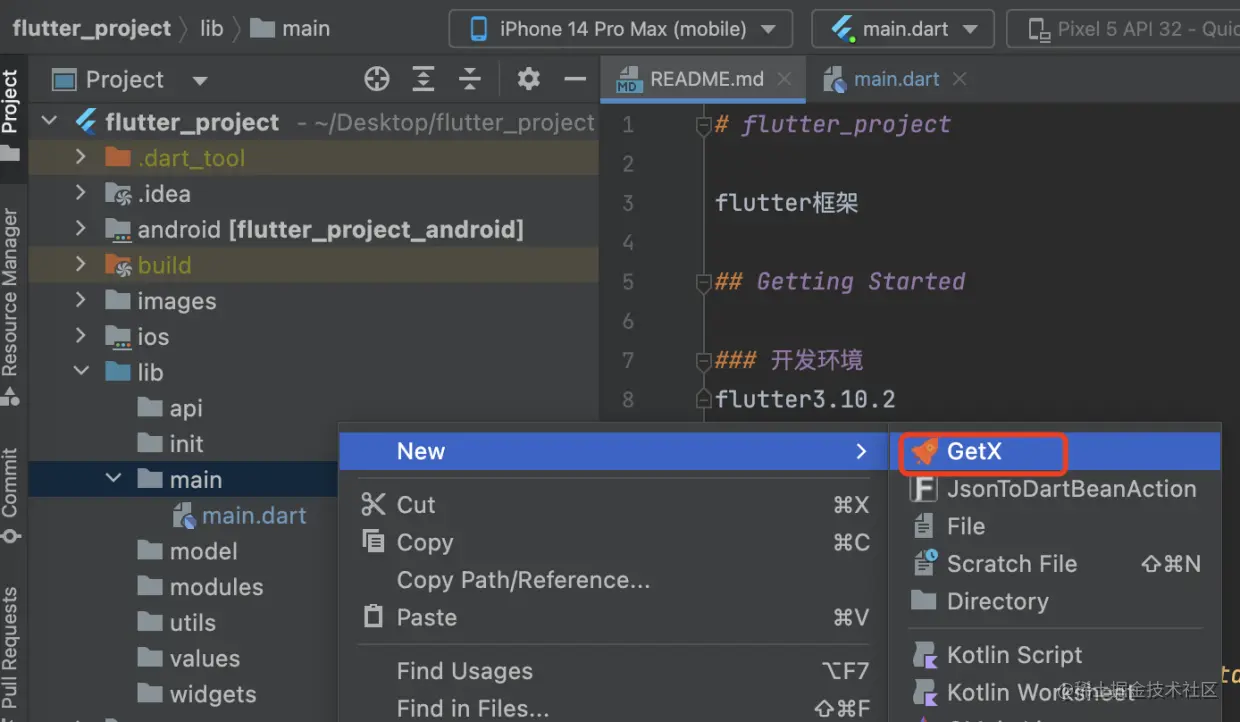Open Resource Manager tool window

coord(10,306)
